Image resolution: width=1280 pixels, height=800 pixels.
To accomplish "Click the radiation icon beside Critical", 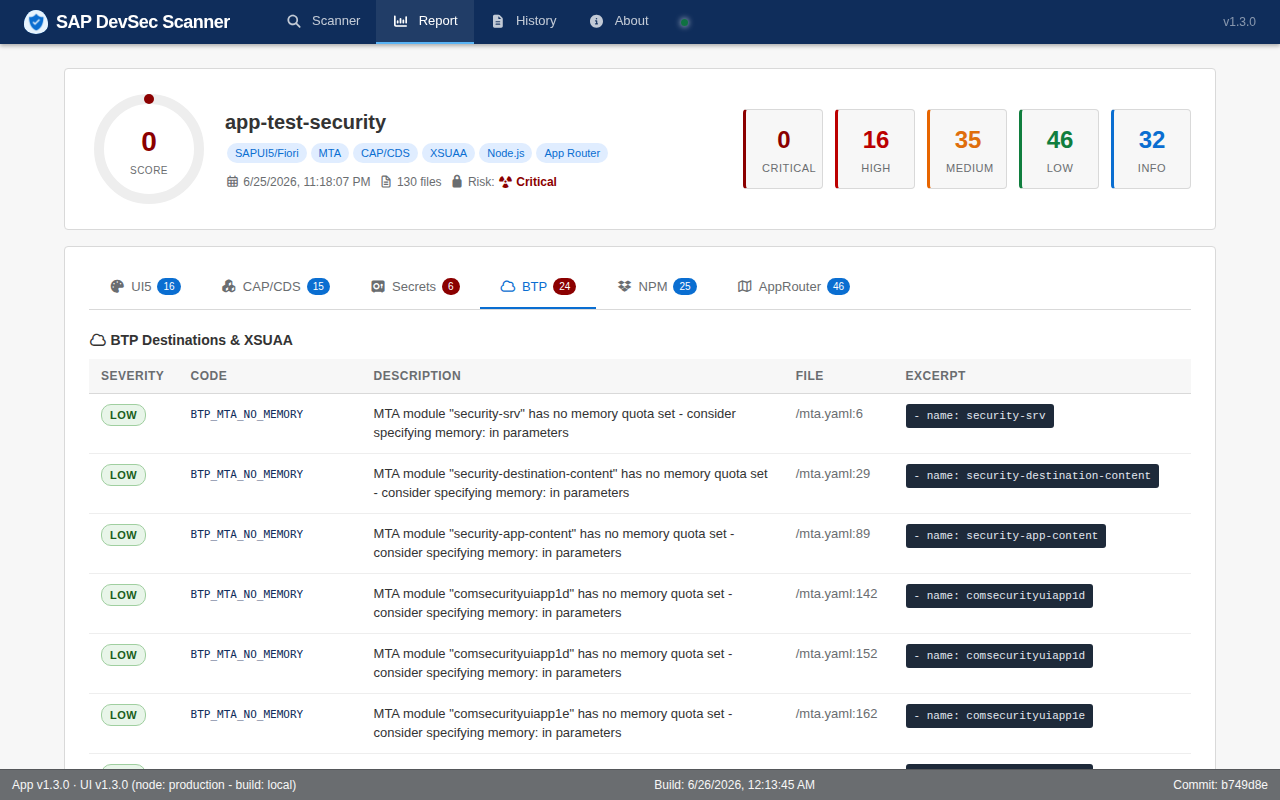I will 505,182.
